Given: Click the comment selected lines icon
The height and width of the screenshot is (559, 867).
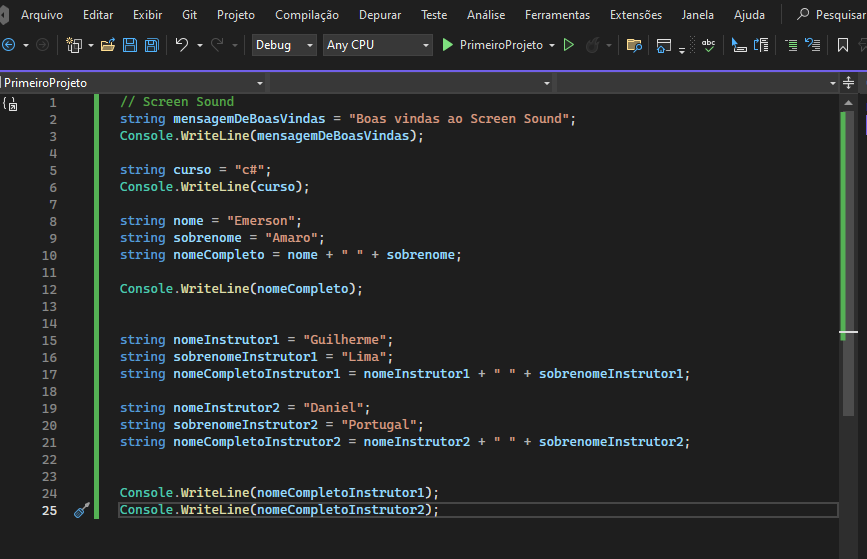Looking at the screenshot, I should click(791, 45).
